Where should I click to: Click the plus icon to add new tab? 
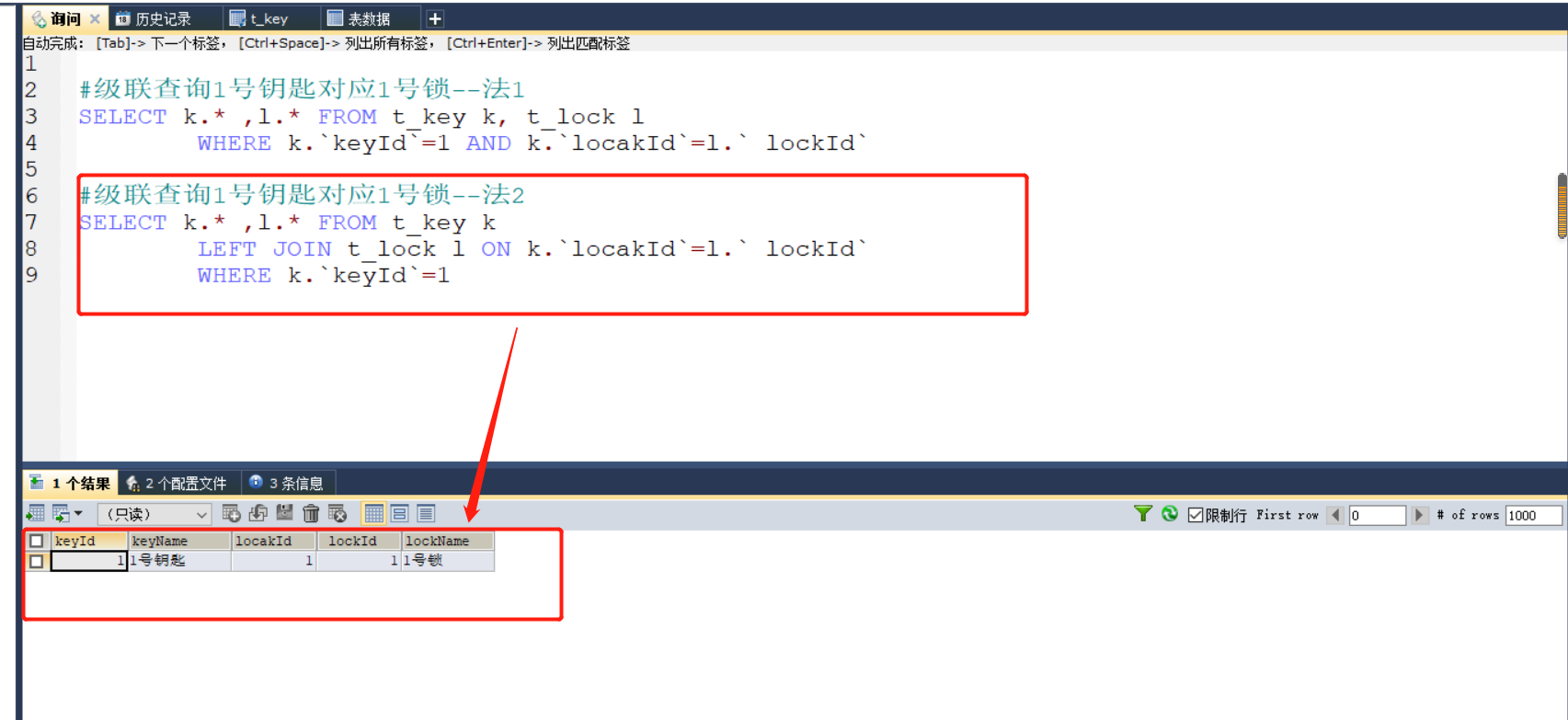435,18
